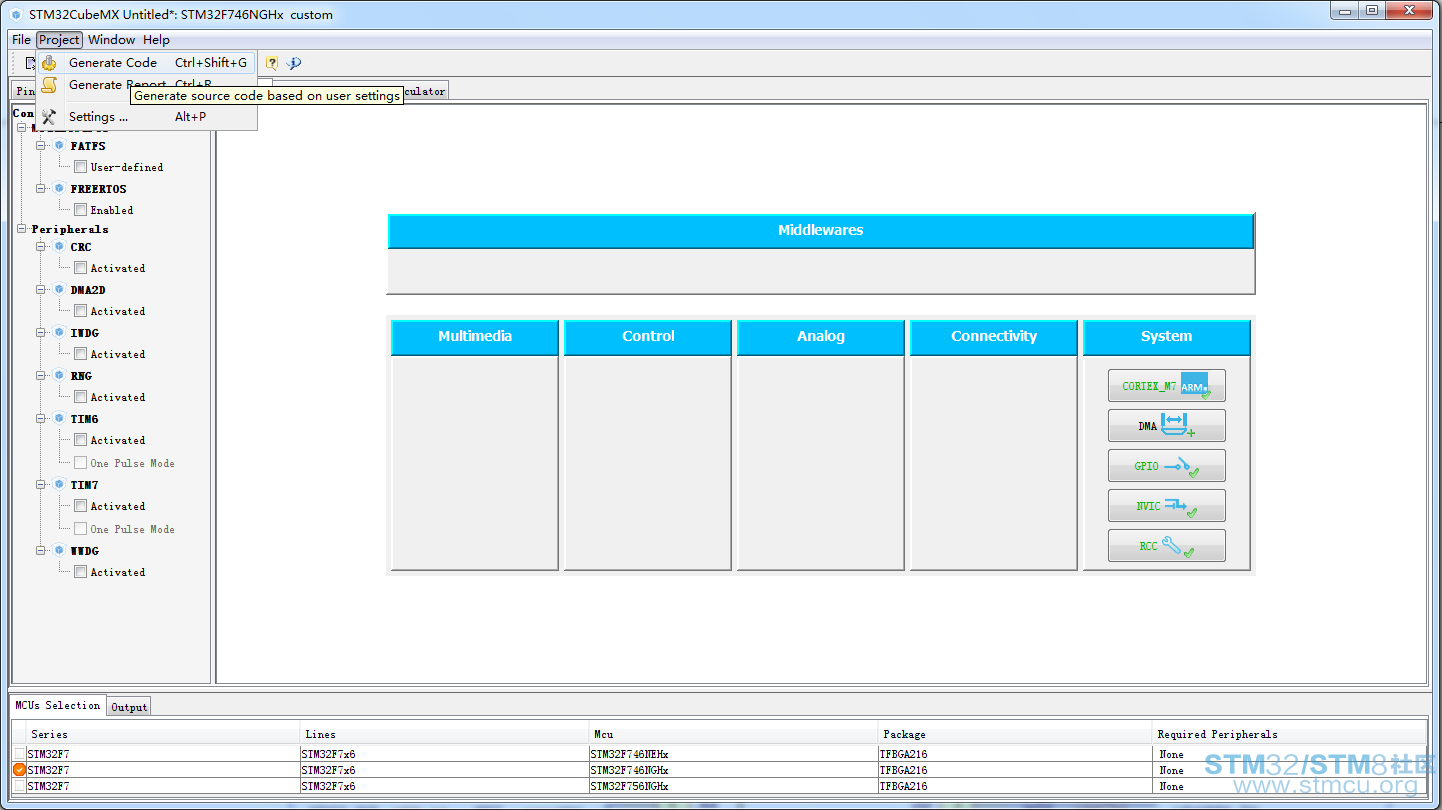The width and height of the screenshot is (1442, 810).
Task: Select the STM32F746NEHx cell in the Mcu column
Action: 734,754
